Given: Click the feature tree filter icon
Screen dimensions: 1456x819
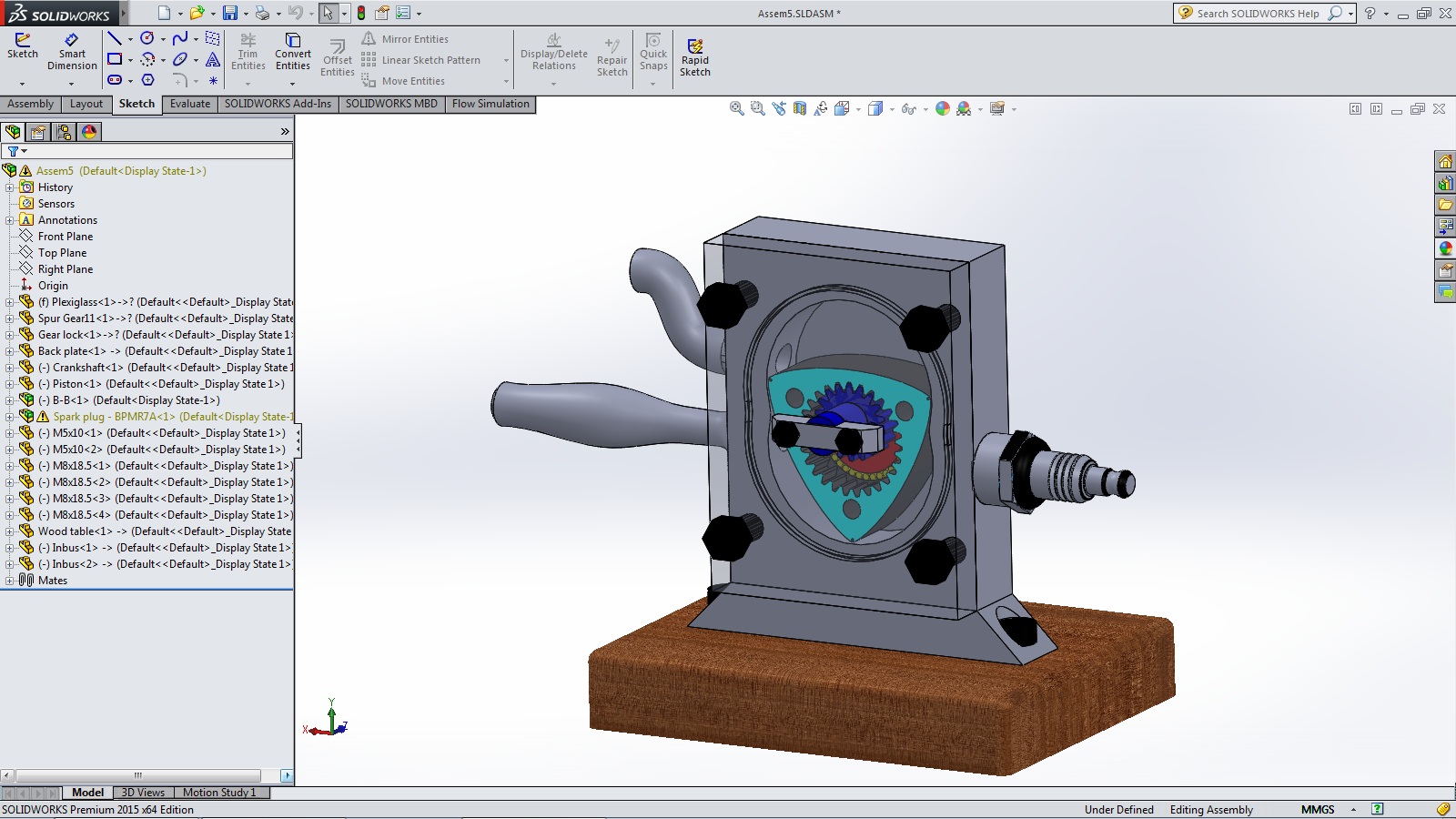Looking at the screenshot, I should [x=13, y=151].
